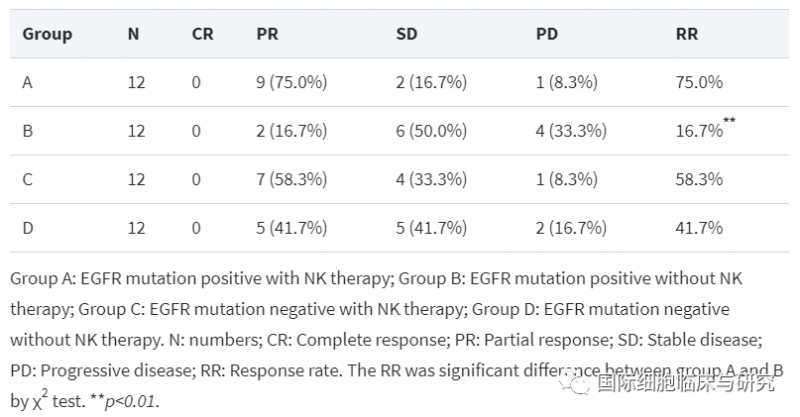The height and width of the screenshot is (417, 800).
Task: Click the 58.3% RR value for group C
Action: tap(699, 179)
